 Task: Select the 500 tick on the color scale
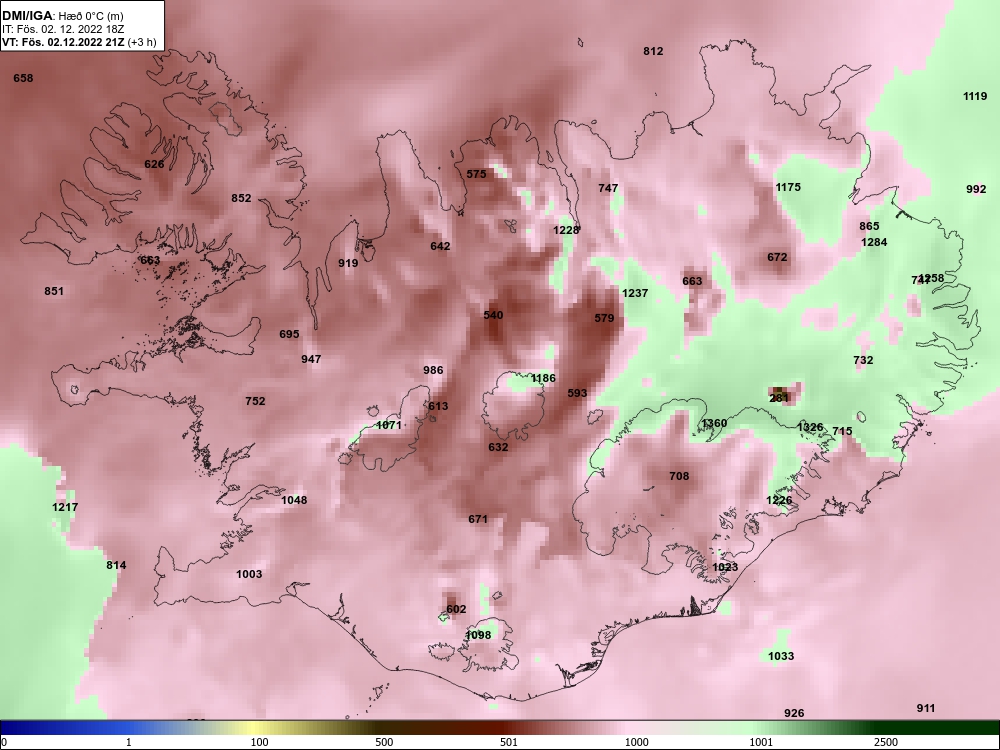point(384,742)
